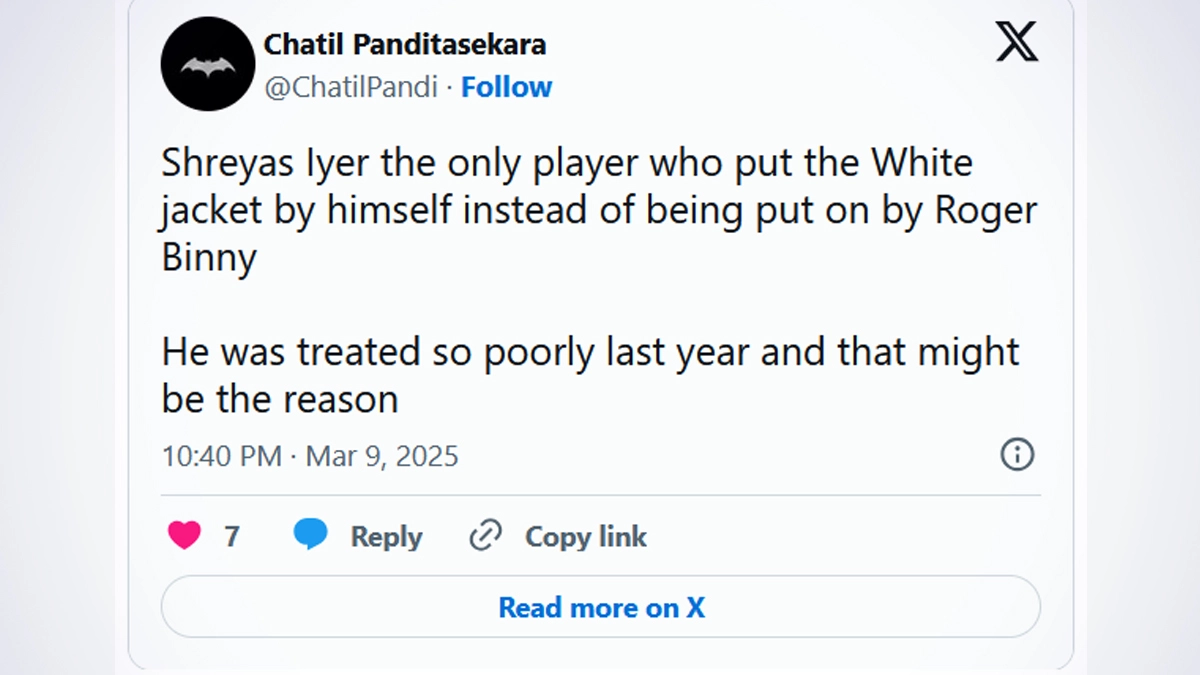Click the @ChatilPandi handle
1200x675 pixels.
pyautogui.click(x=351, y=88)
